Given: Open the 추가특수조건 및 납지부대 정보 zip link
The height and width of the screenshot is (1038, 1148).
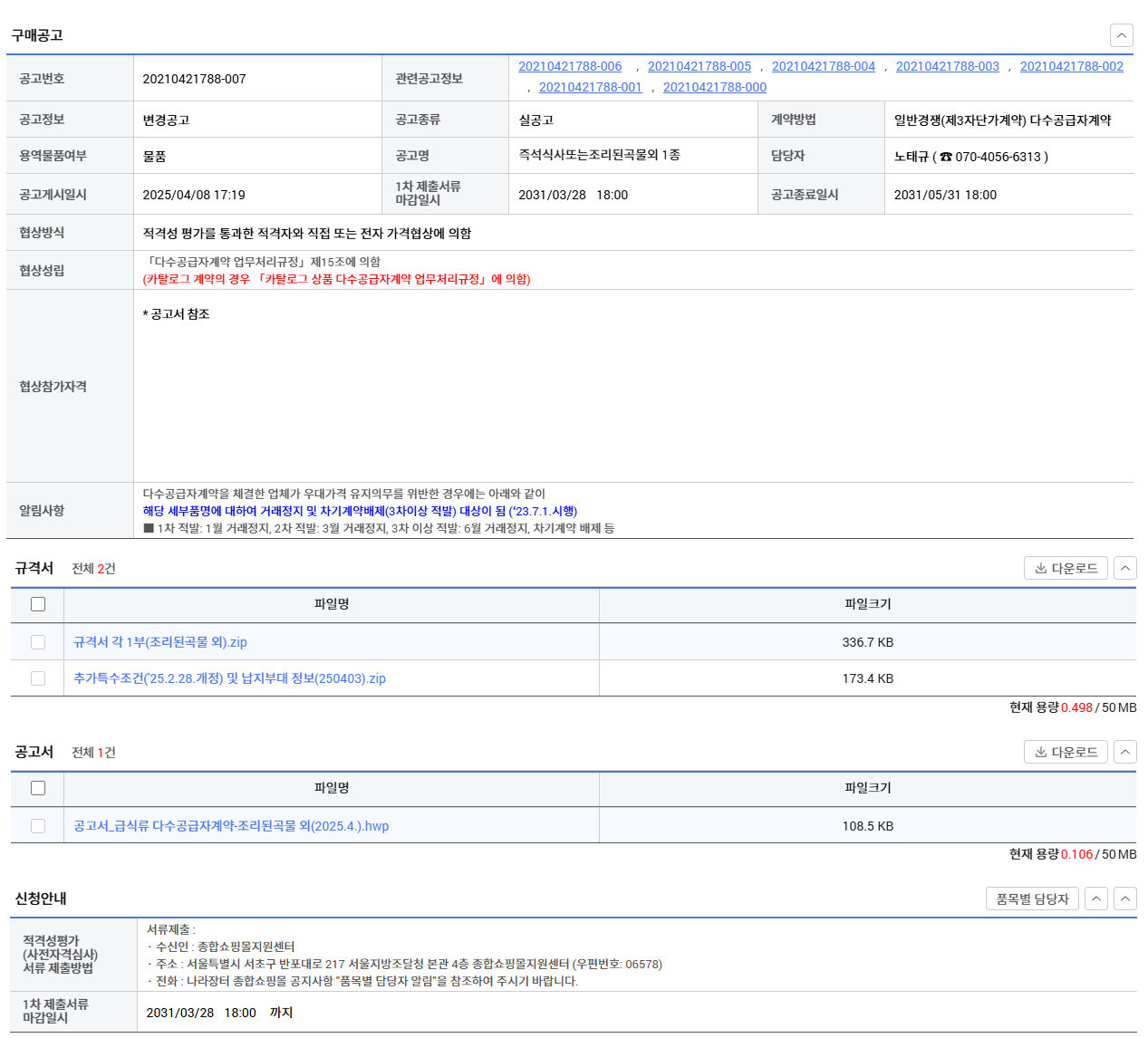Looking at the screenshot, I should pyautogui.click(x=229, y=678).
